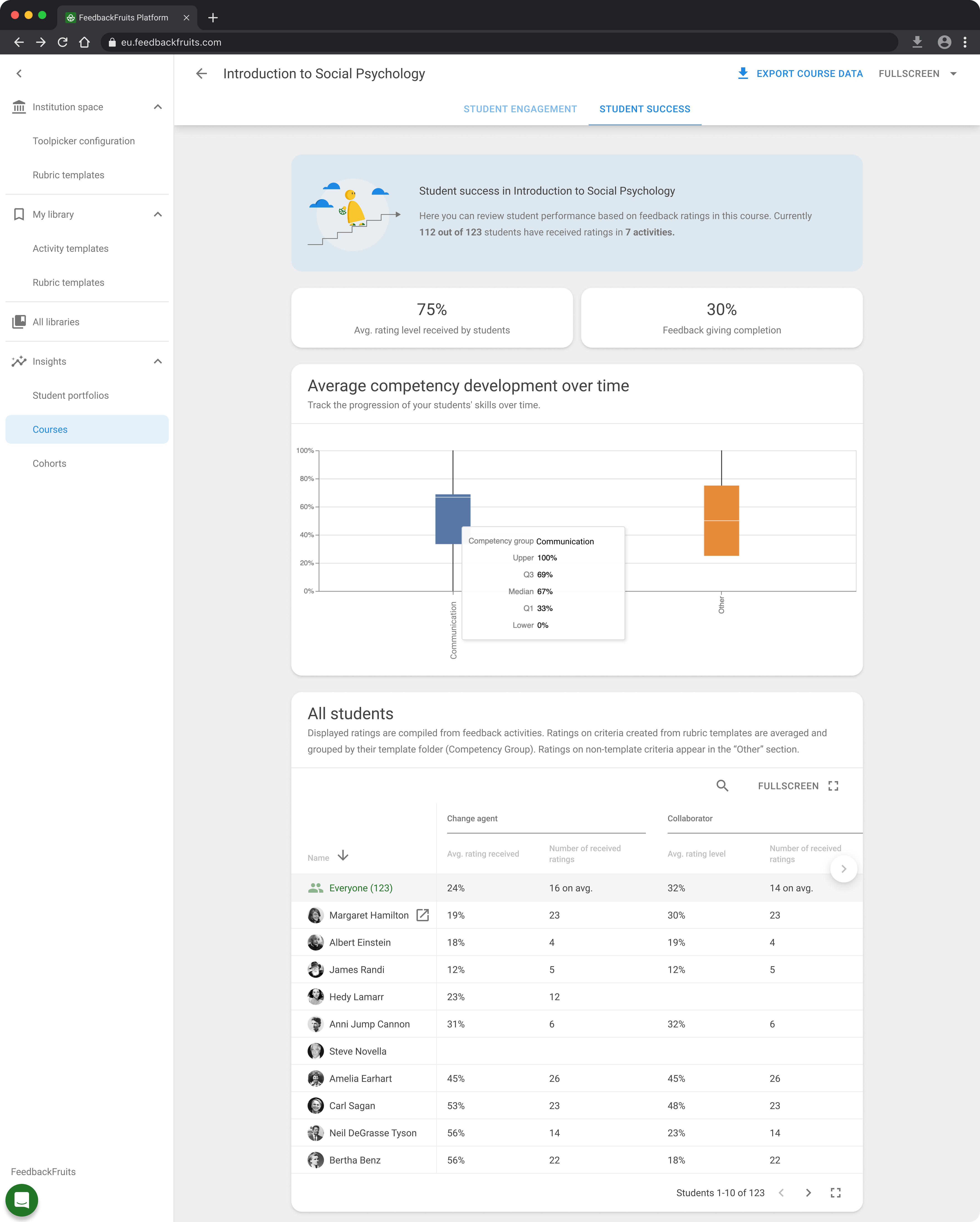Click the name Anni Jump Cannon
This screenshot has width=980, height=1222.
click(369, 1024)
